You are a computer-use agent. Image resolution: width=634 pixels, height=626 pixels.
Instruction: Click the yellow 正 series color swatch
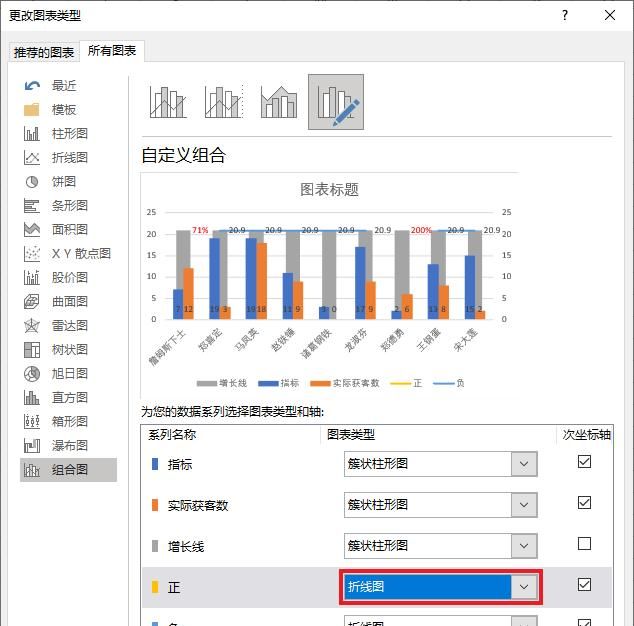(155, 587)
